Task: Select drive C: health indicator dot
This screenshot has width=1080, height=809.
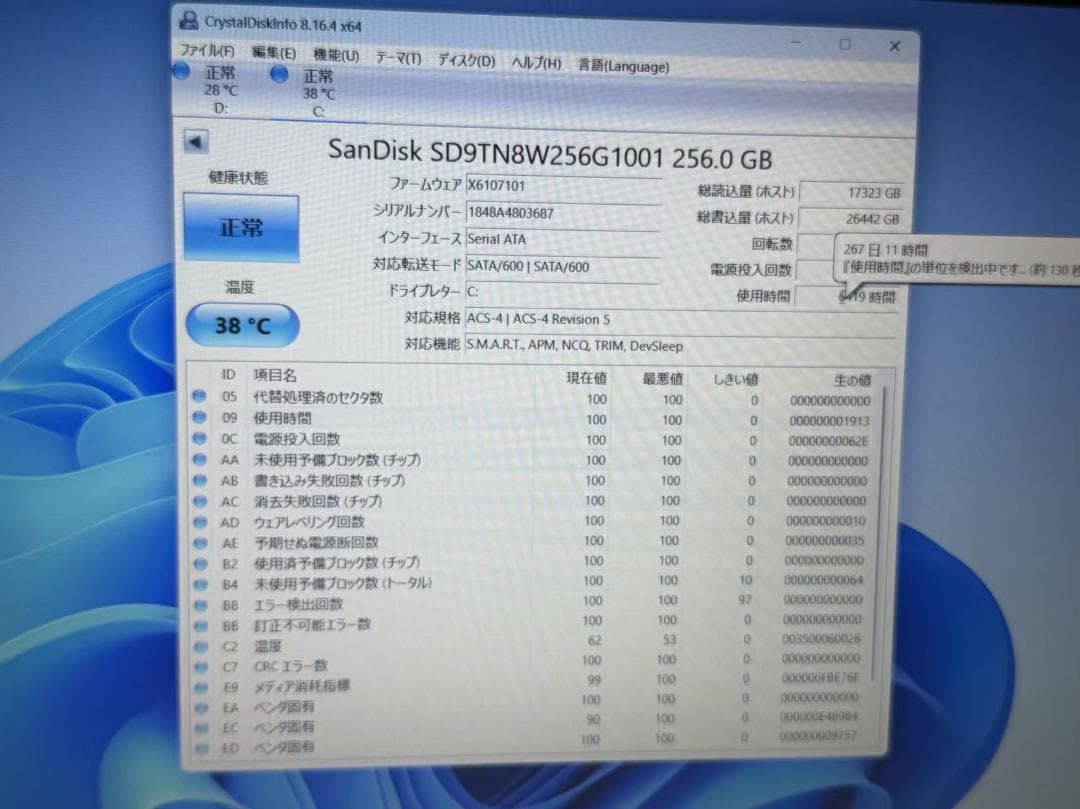Action: (x=280, y=75)
